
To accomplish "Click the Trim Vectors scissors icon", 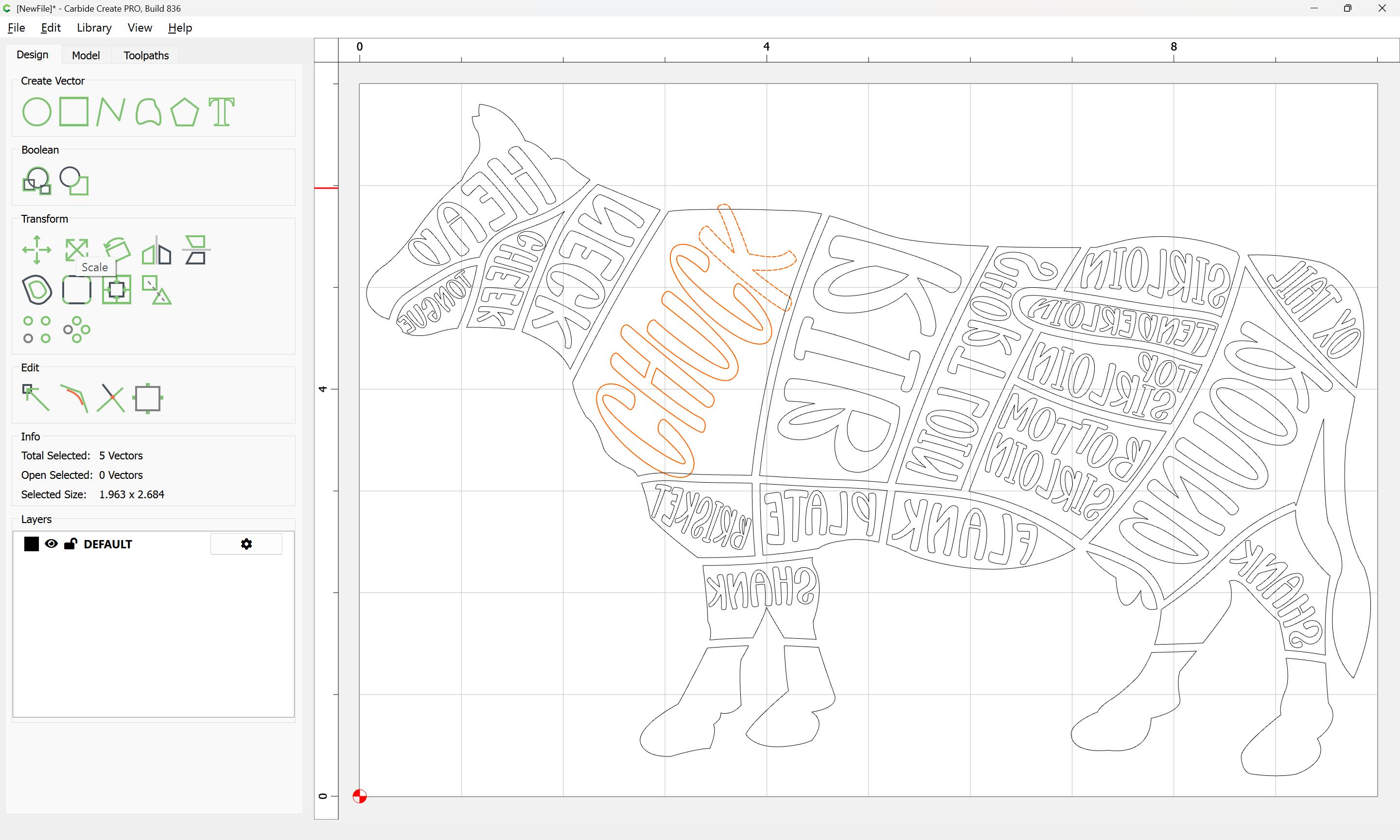I will coord(110,398).
